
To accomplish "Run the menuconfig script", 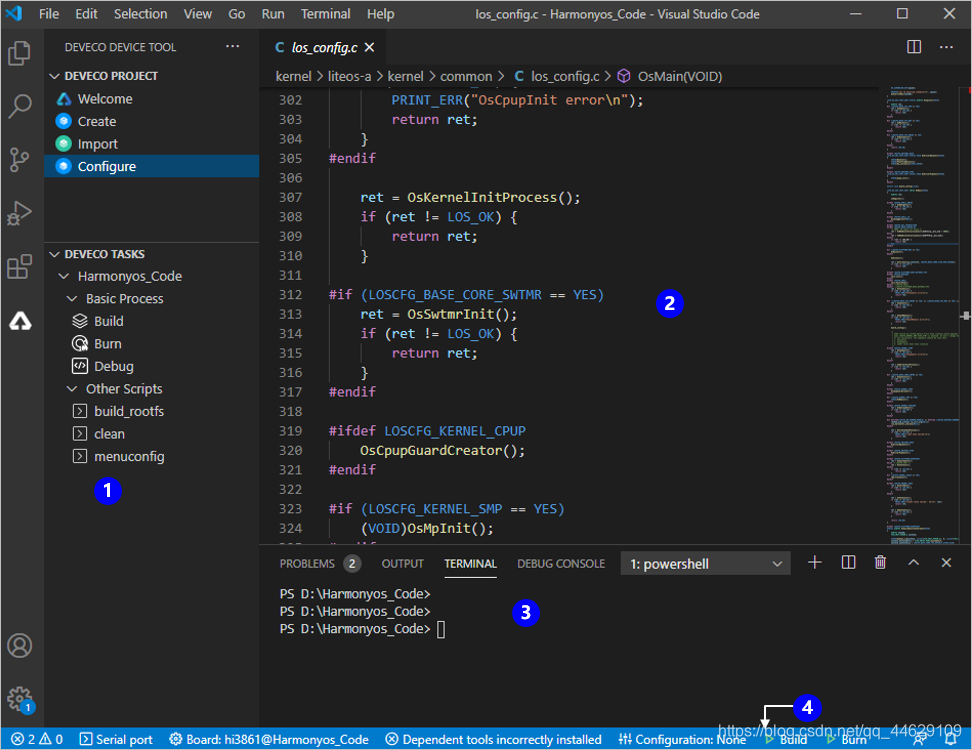I will pyautogui.click(x=152, y=456).
